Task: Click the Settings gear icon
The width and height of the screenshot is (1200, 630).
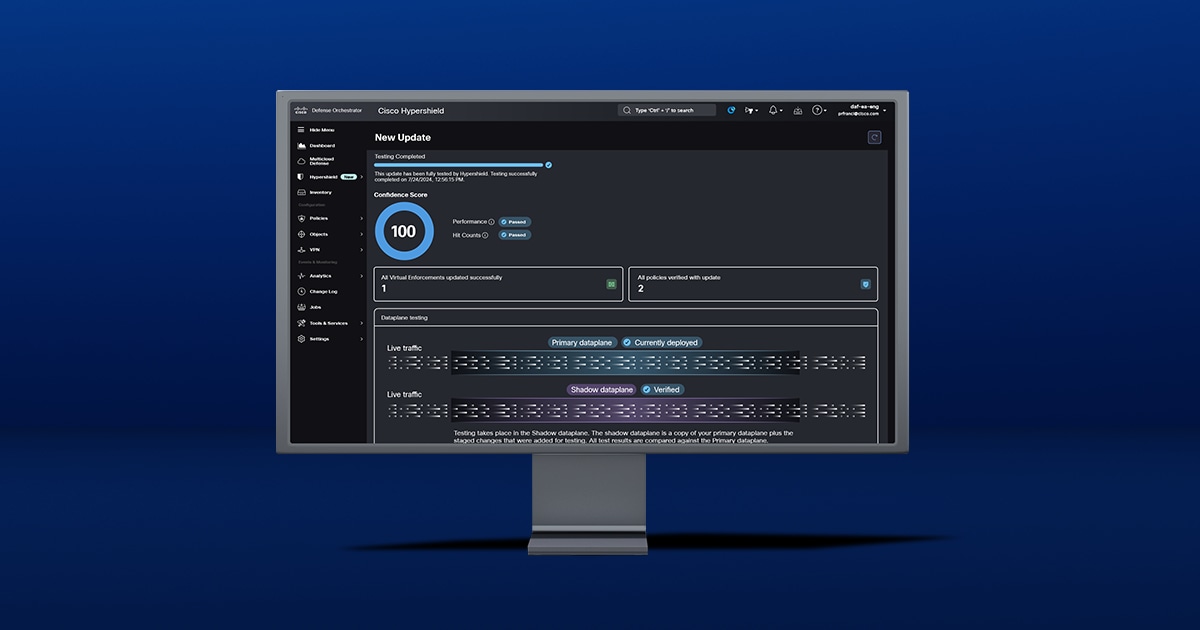Action: click(x=301, y=339)
